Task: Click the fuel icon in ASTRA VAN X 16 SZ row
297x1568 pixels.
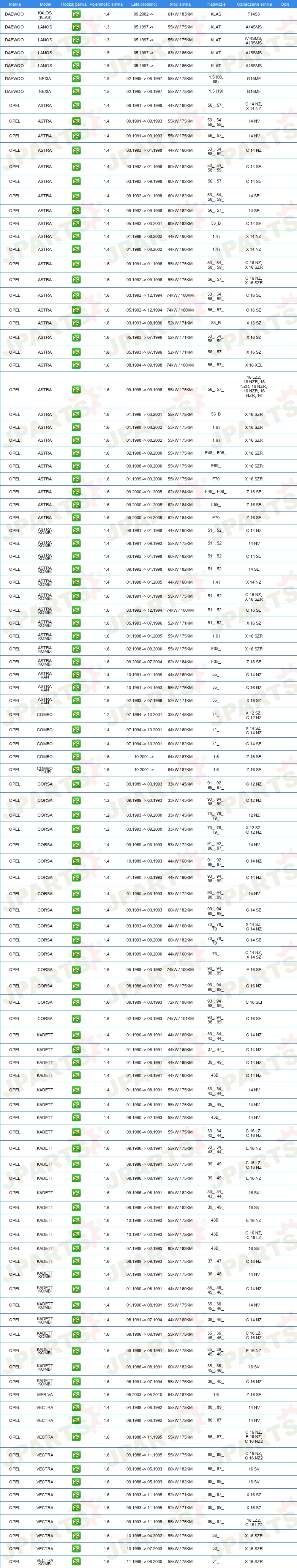Action: (x=76, y=701)
